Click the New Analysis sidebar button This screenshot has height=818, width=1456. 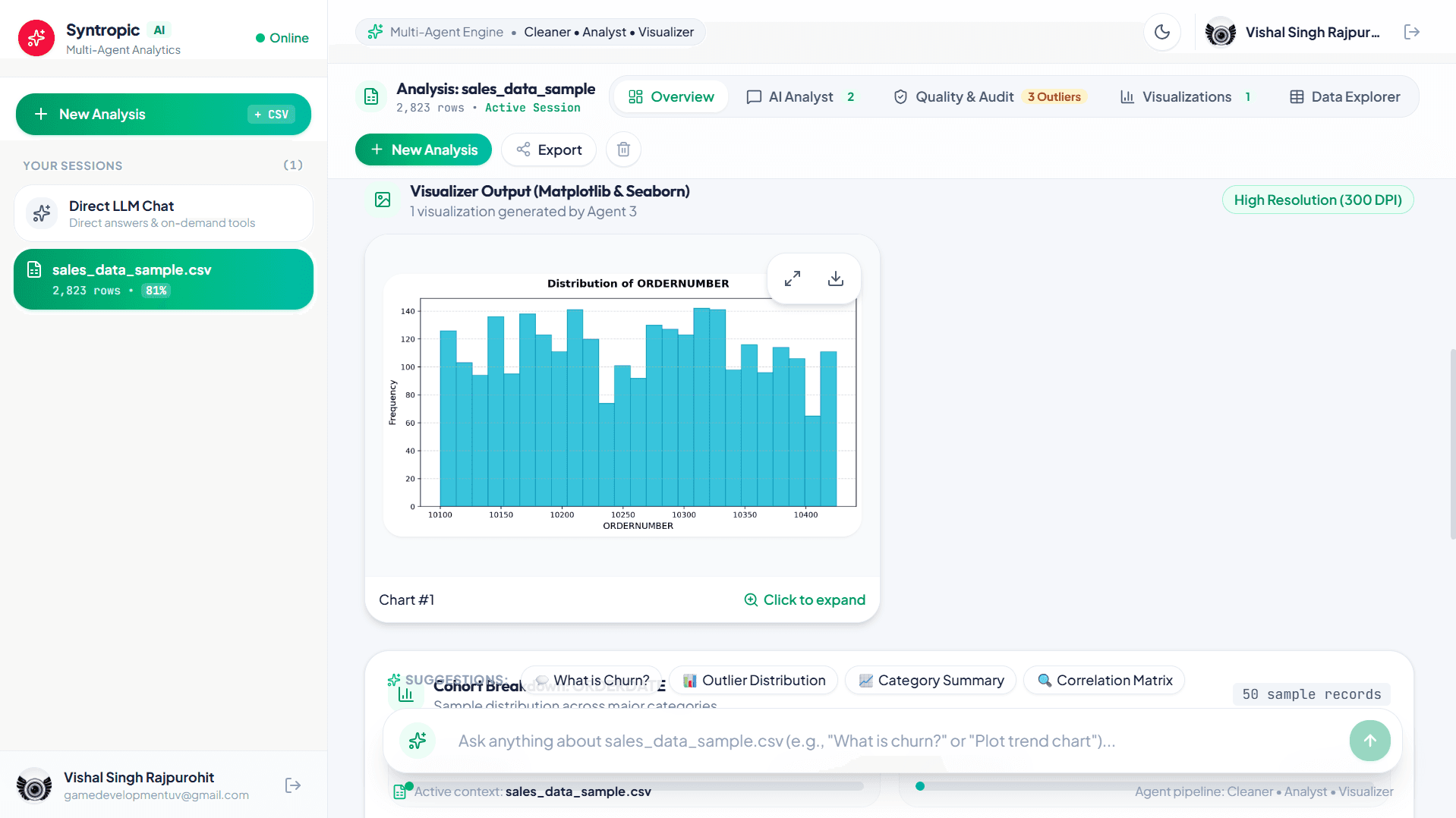(x=163, y=114)
